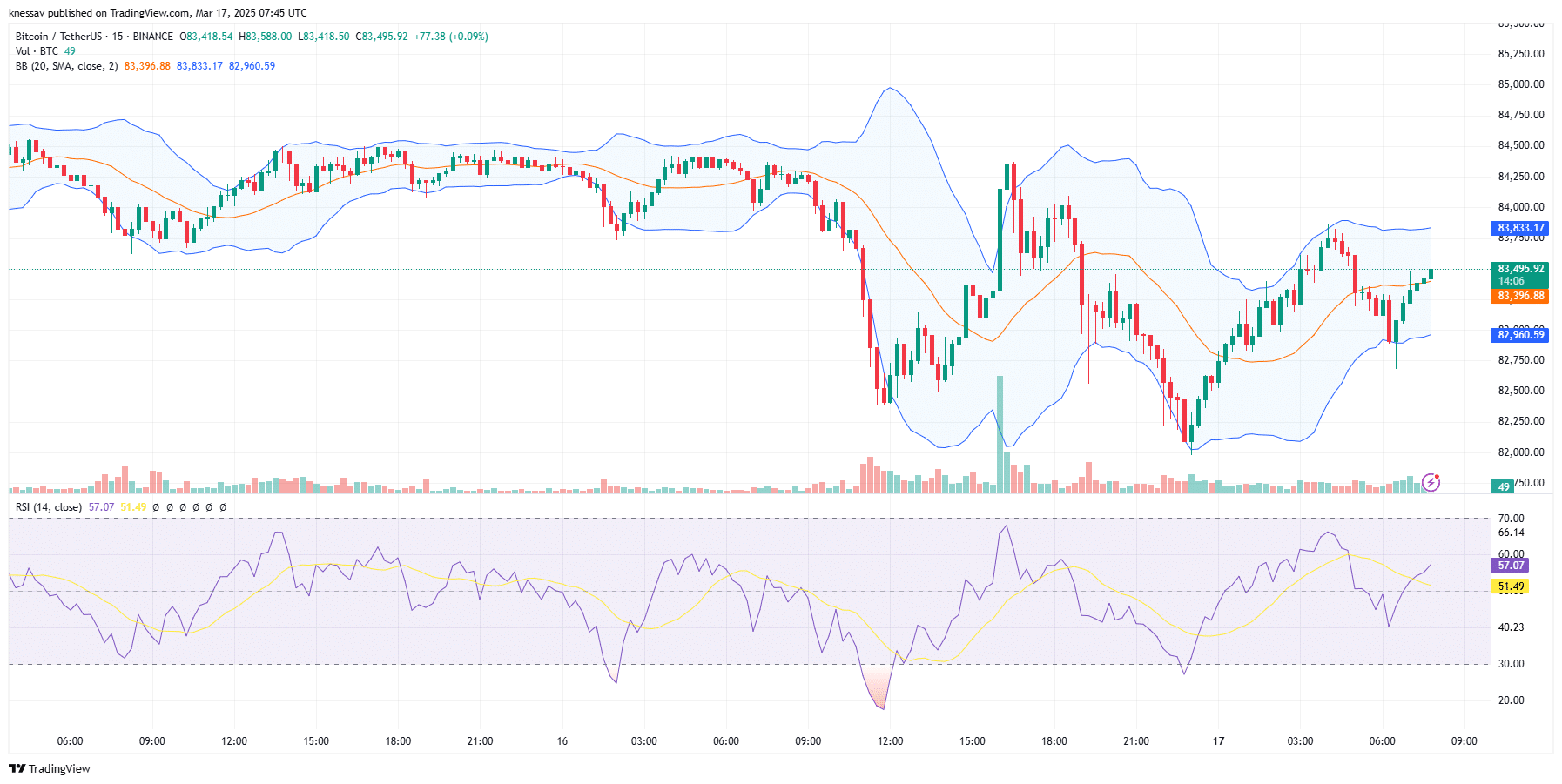The height and width of the screenshot is (784, 1562).
Task: Click 82,960.59 value in BB legend
Action: coord(252,66)
